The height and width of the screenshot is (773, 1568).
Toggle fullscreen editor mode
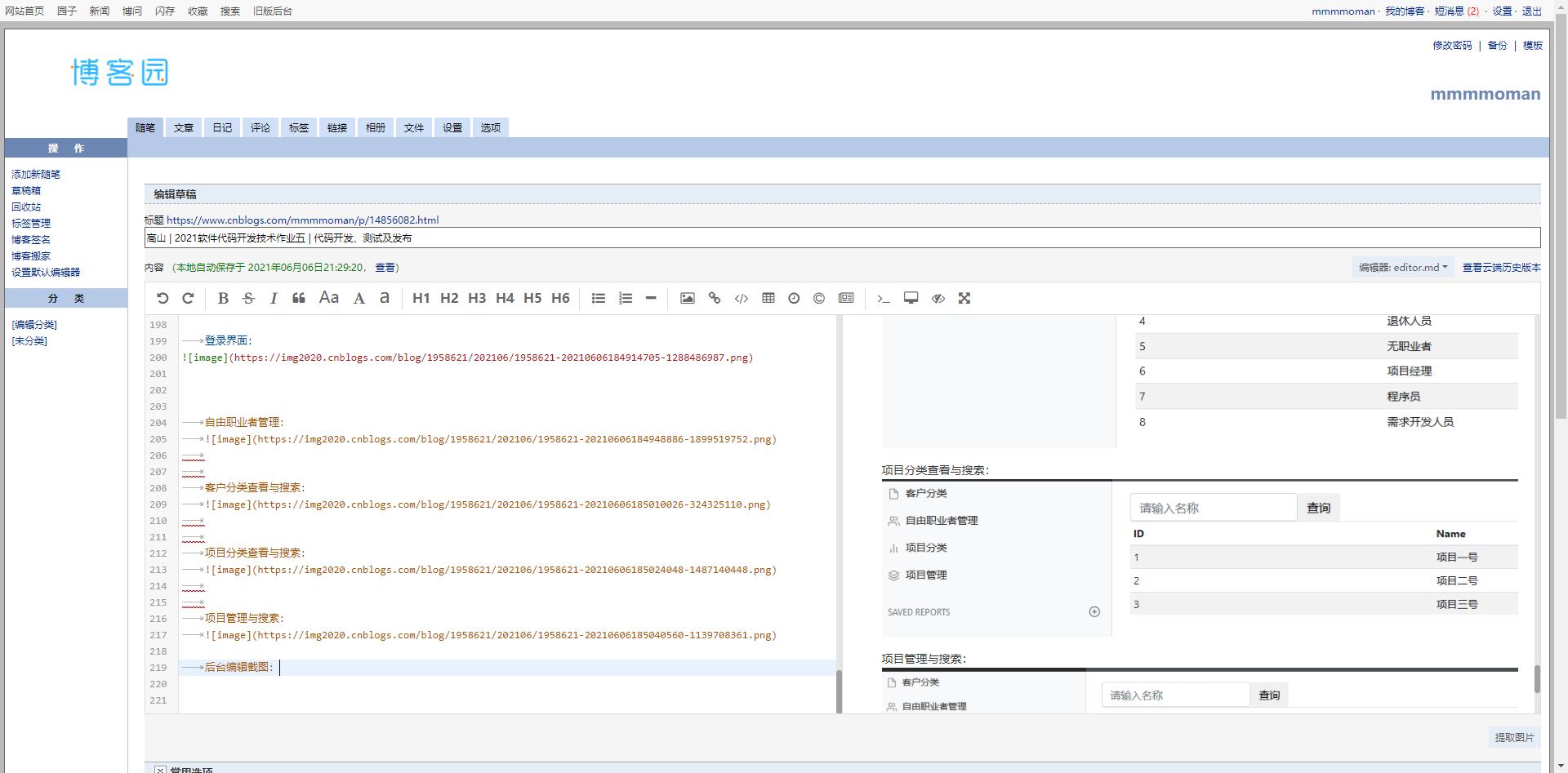[x=964, y=299]
